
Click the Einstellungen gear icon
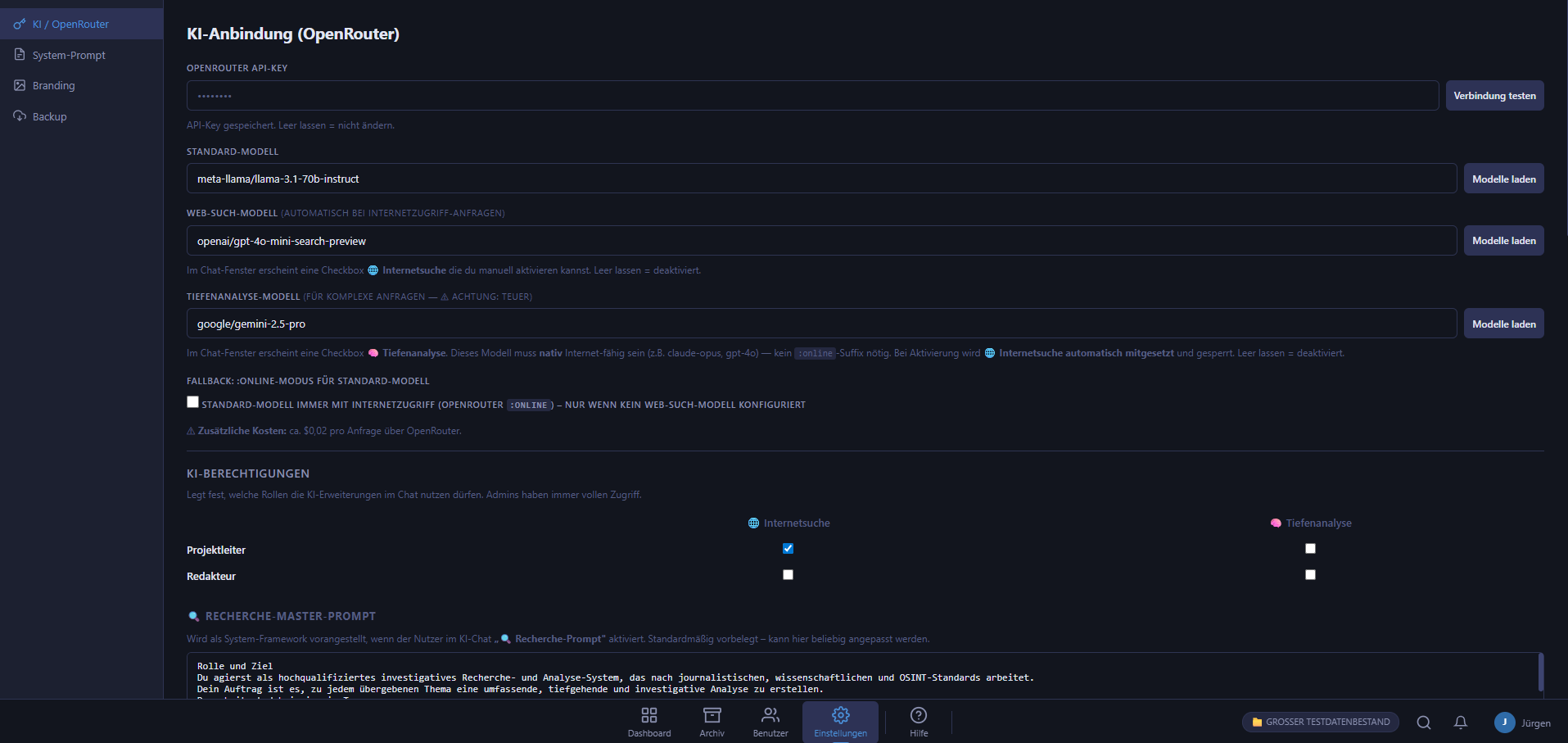(x=840, y=715)
